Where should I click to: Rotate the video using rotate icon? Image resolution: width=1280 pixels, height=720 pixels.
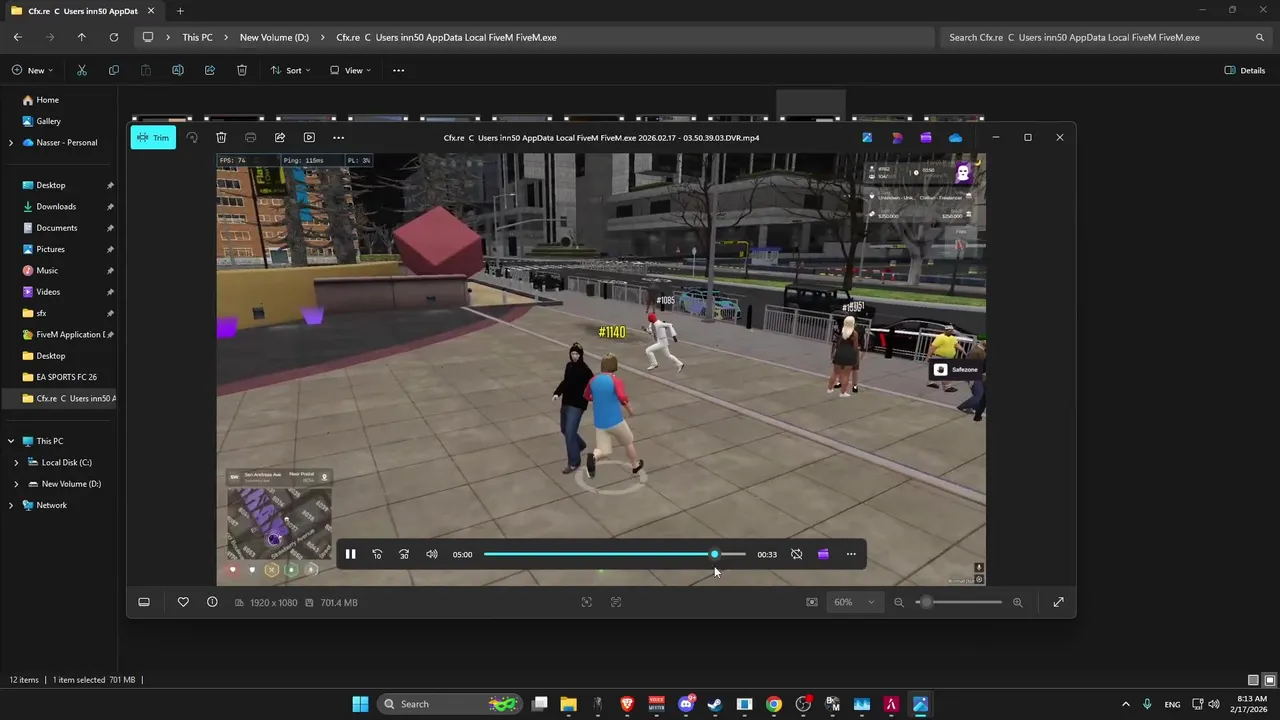click(192, 137)
